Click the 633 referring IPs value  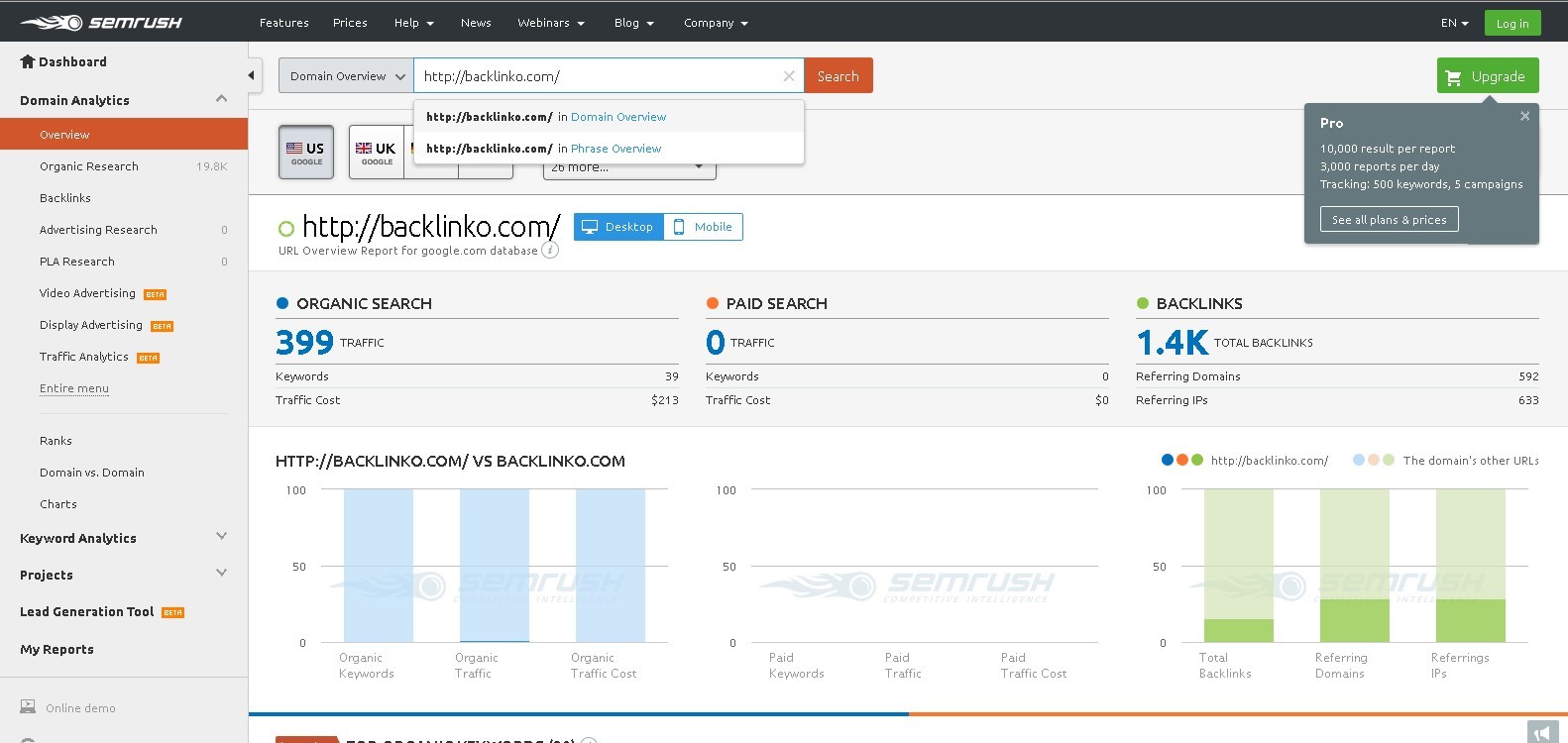point(1528,400)
